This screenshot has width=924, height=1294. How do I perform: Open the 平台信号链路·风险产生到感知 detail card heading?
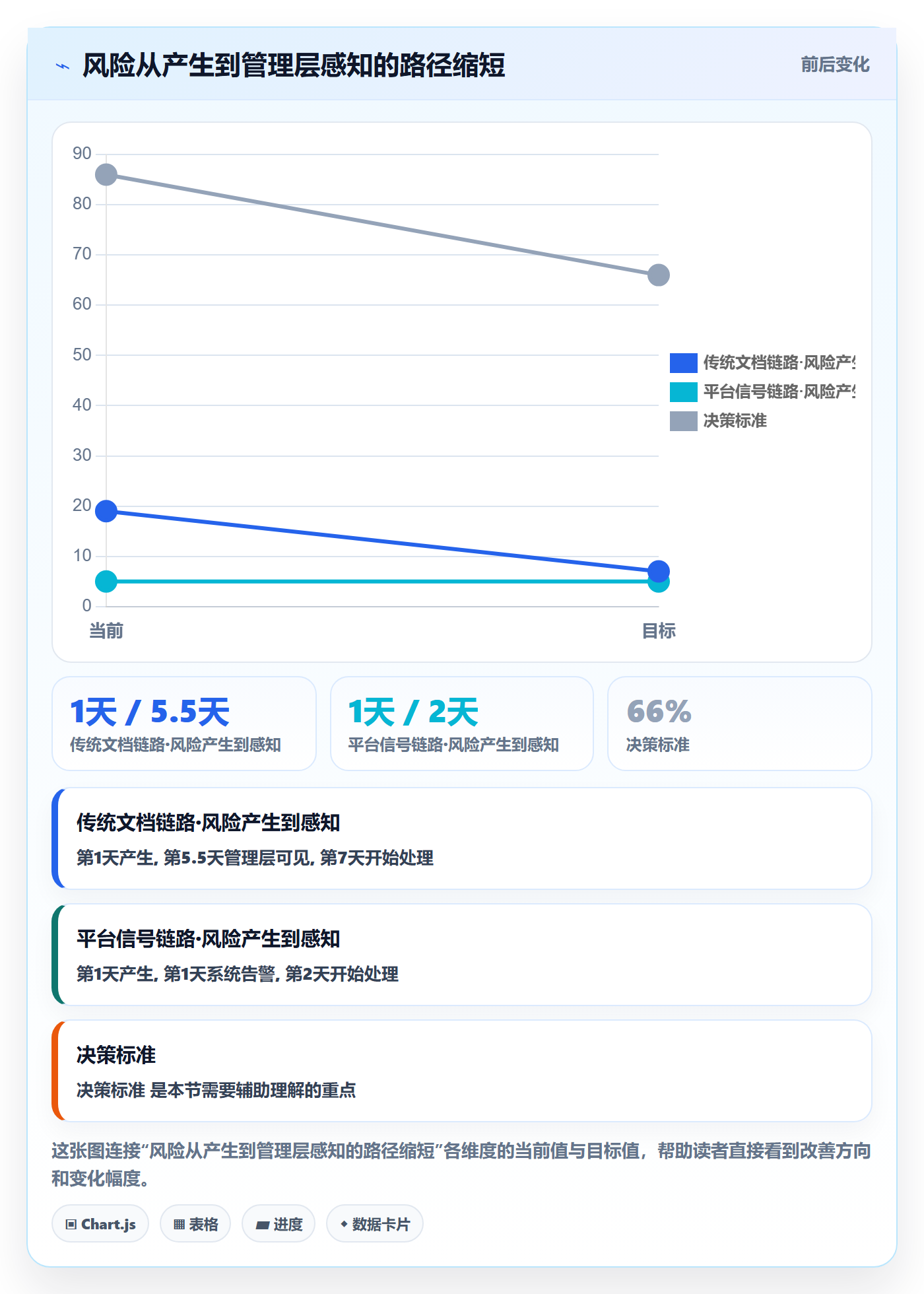click(209, 939)
